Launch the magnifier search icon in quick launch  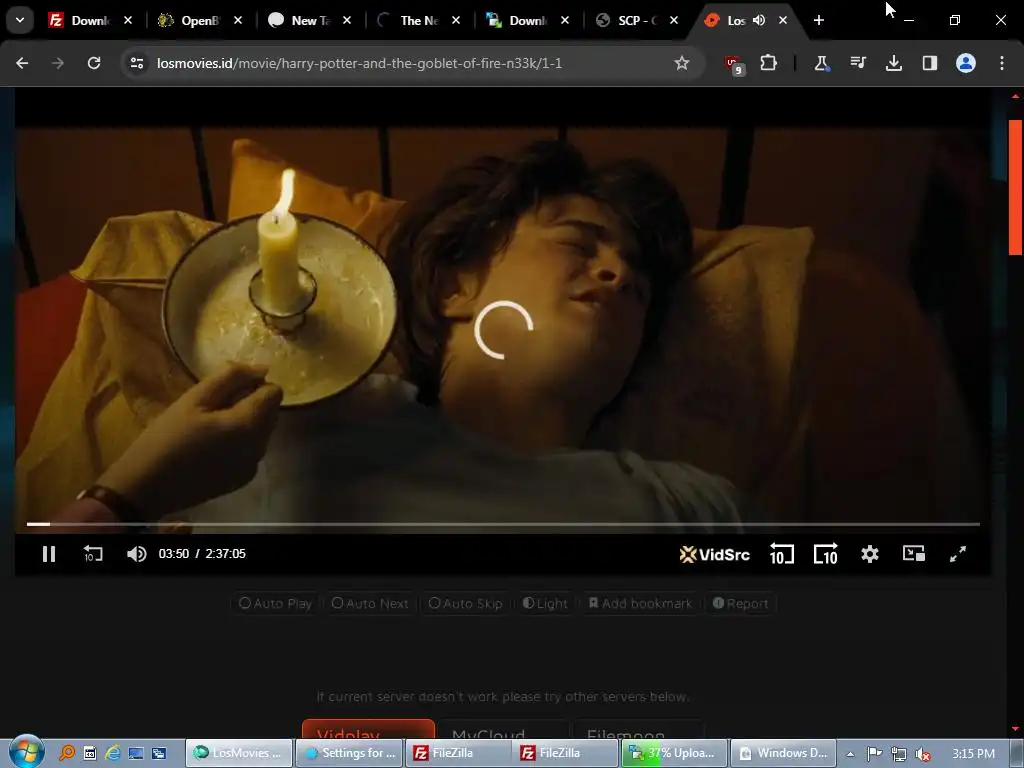click(x=67, y=753)
